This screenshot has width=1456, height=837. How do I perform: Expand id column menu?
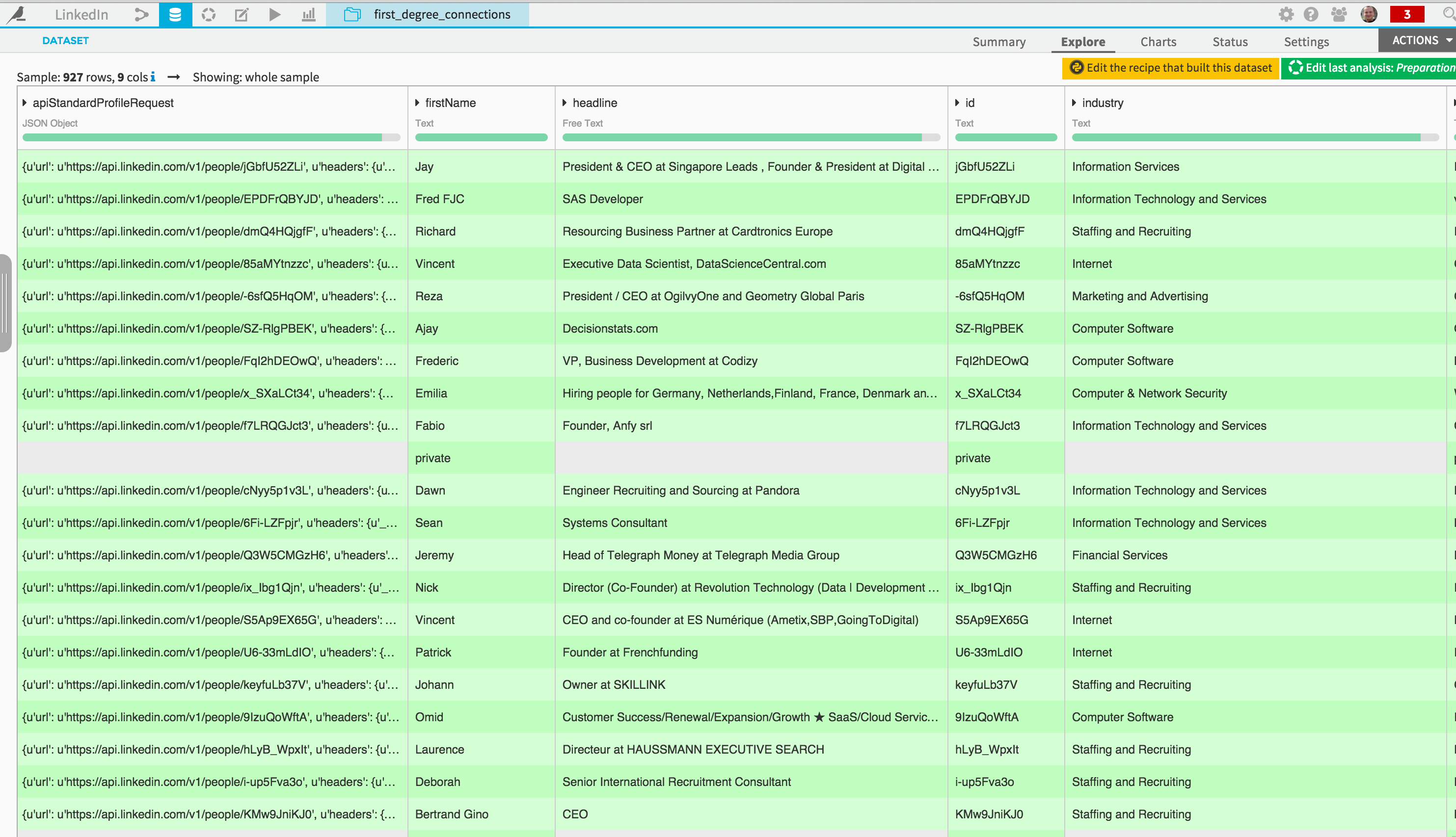pos(957,103)
